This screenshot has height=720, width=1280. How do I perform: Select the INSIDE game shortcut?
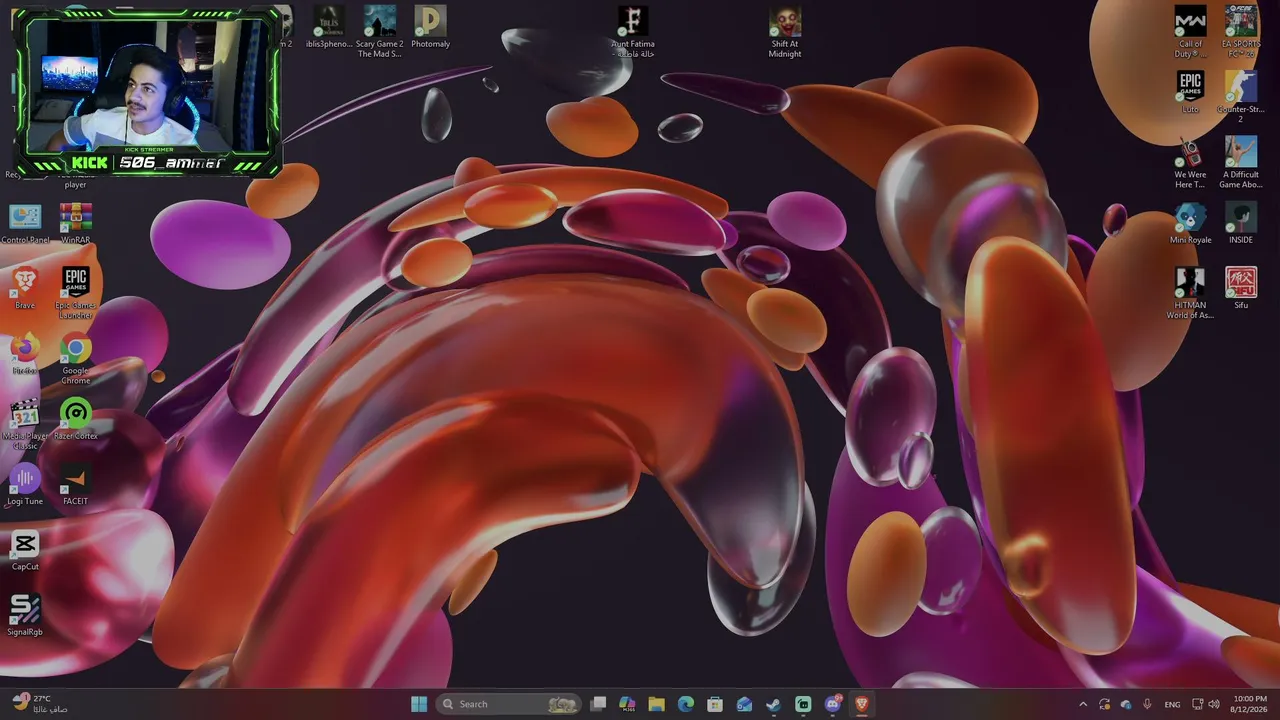pos(1241,223)
